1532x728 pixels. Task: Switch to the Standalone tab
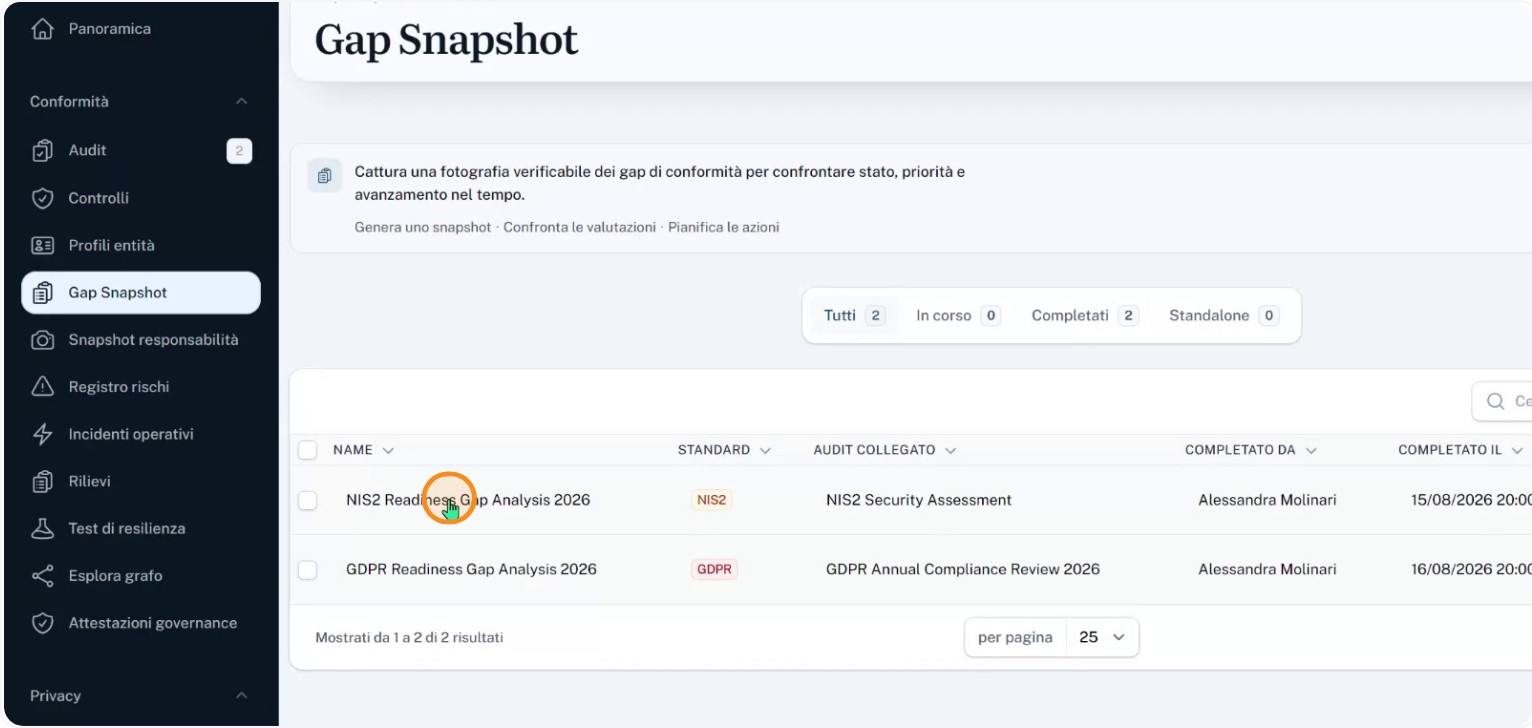click(x=1224, y=316)
